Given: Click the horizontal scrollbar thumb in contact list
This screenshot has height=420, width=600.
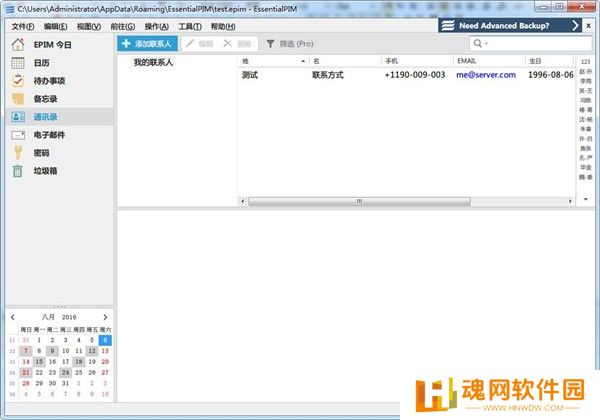Looking at the screenshot, I should click(x=359, y=201).
